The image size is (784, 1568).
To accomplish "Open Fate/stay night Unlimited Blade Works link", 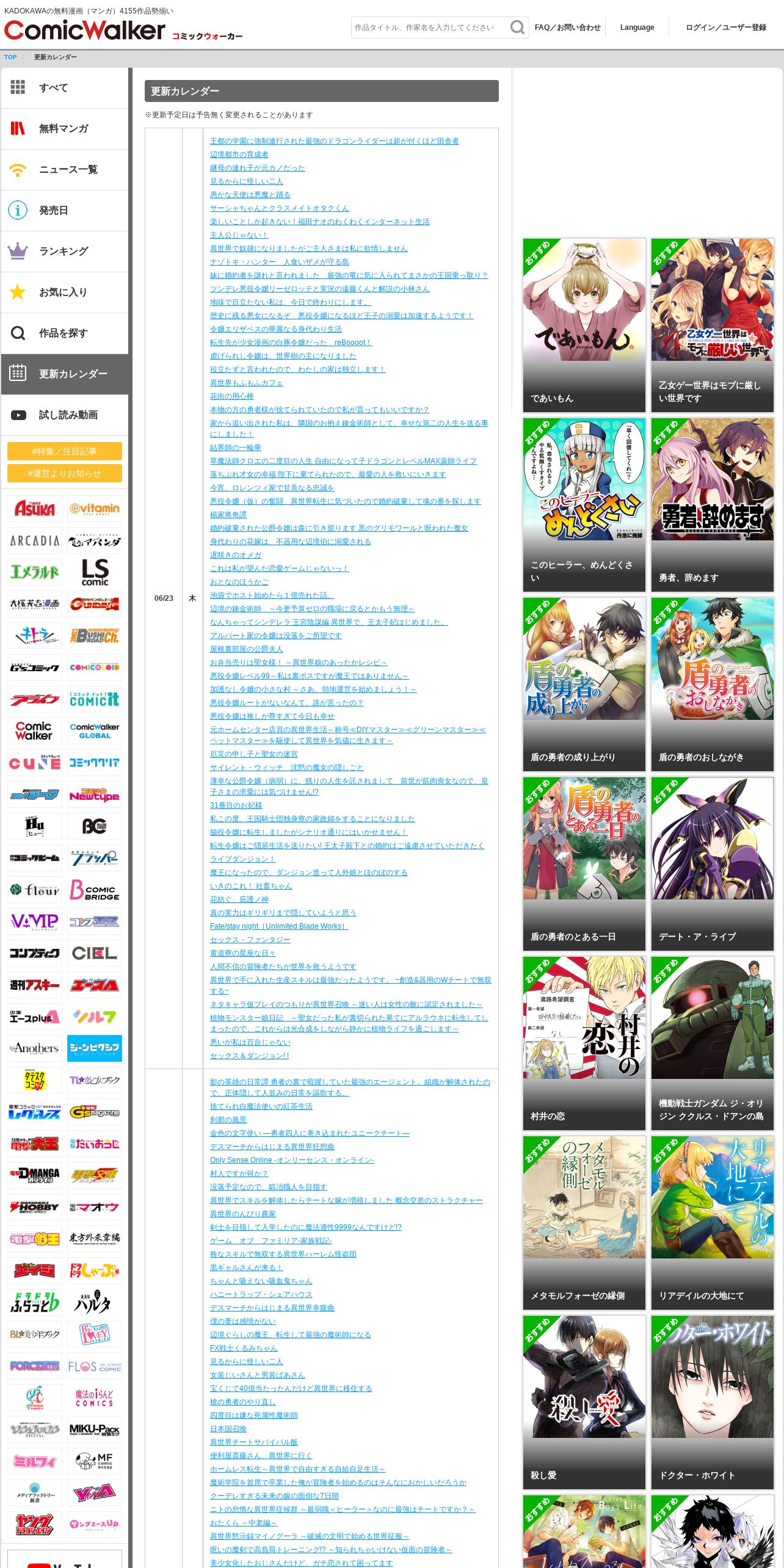I will click(x=279, y=926).
